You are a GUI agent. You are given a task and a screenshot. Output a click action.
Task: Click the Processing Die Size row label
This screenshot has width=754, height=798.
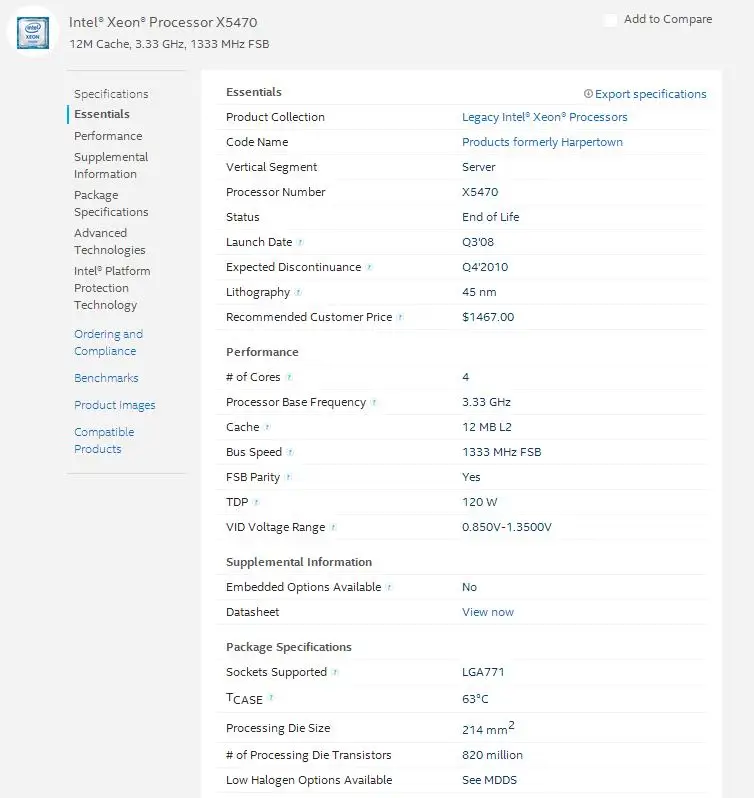click(278, 728)
